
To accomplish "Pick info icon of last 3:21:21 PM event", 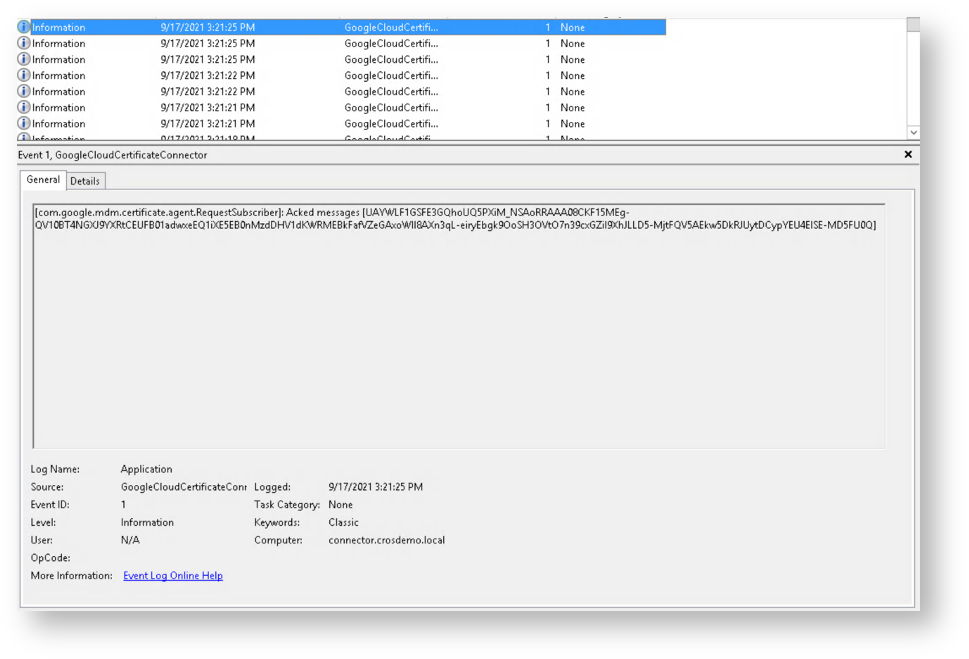I will pos(24,124).
